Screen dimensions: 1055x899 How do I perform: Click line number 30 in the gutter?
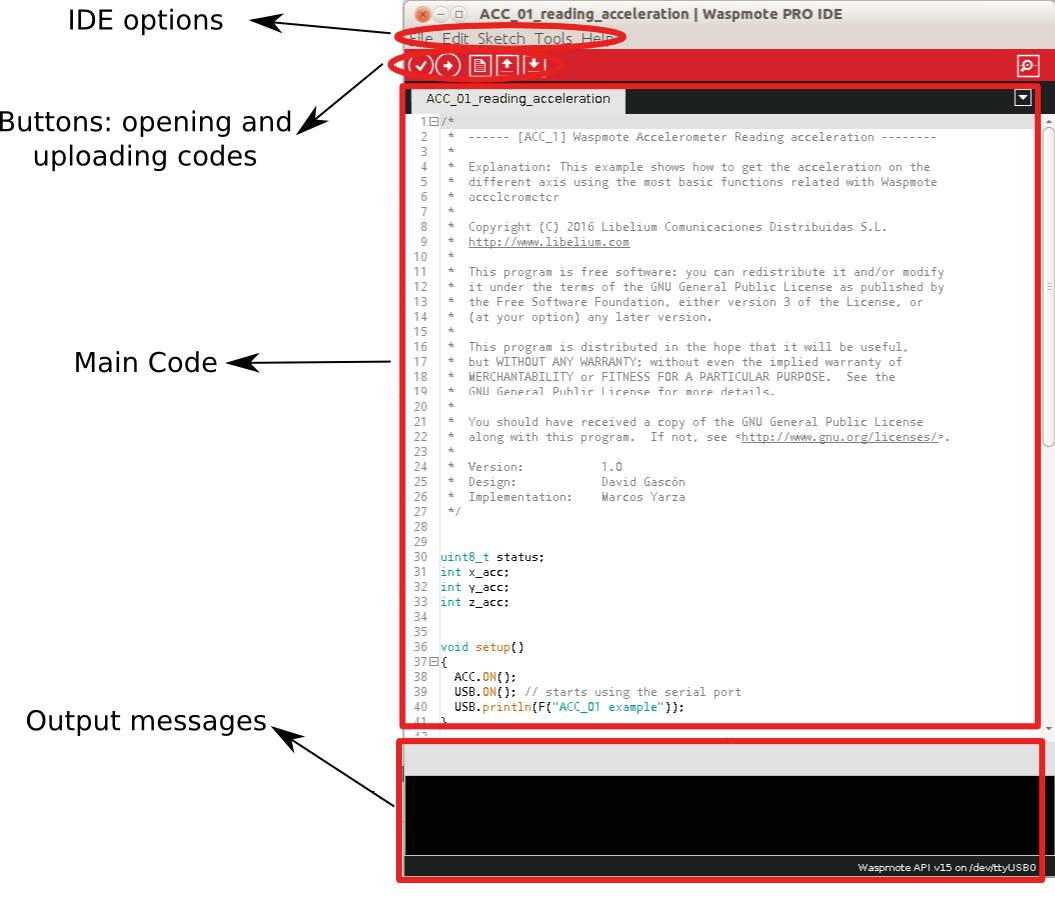(421, 557)
